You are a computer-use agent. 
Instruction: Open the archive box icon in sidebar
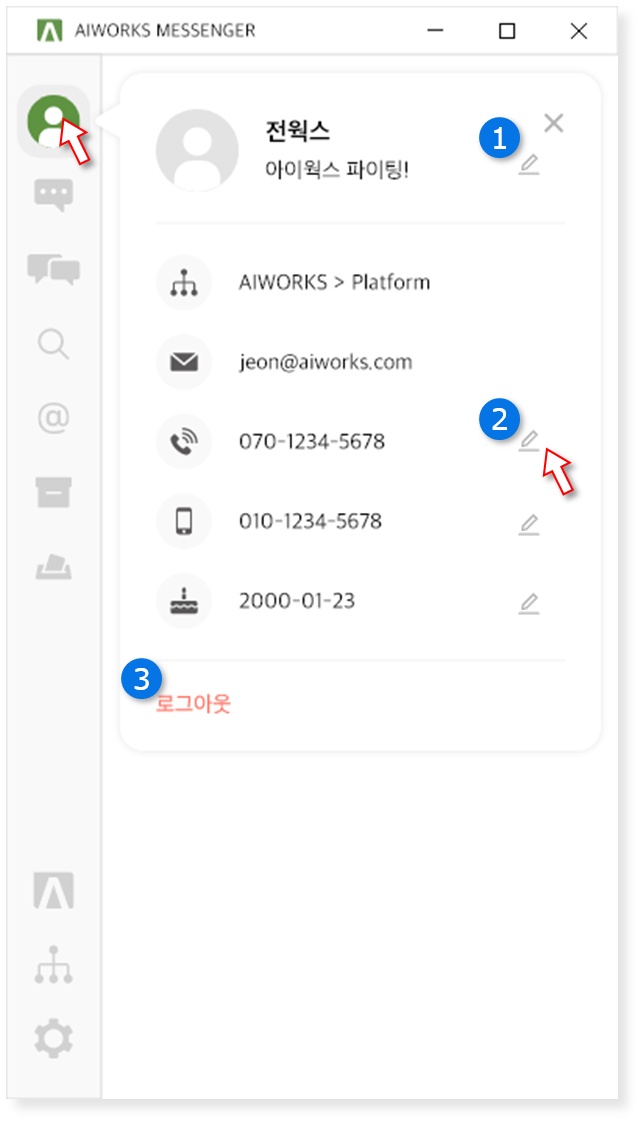click(x=54, y=493)
